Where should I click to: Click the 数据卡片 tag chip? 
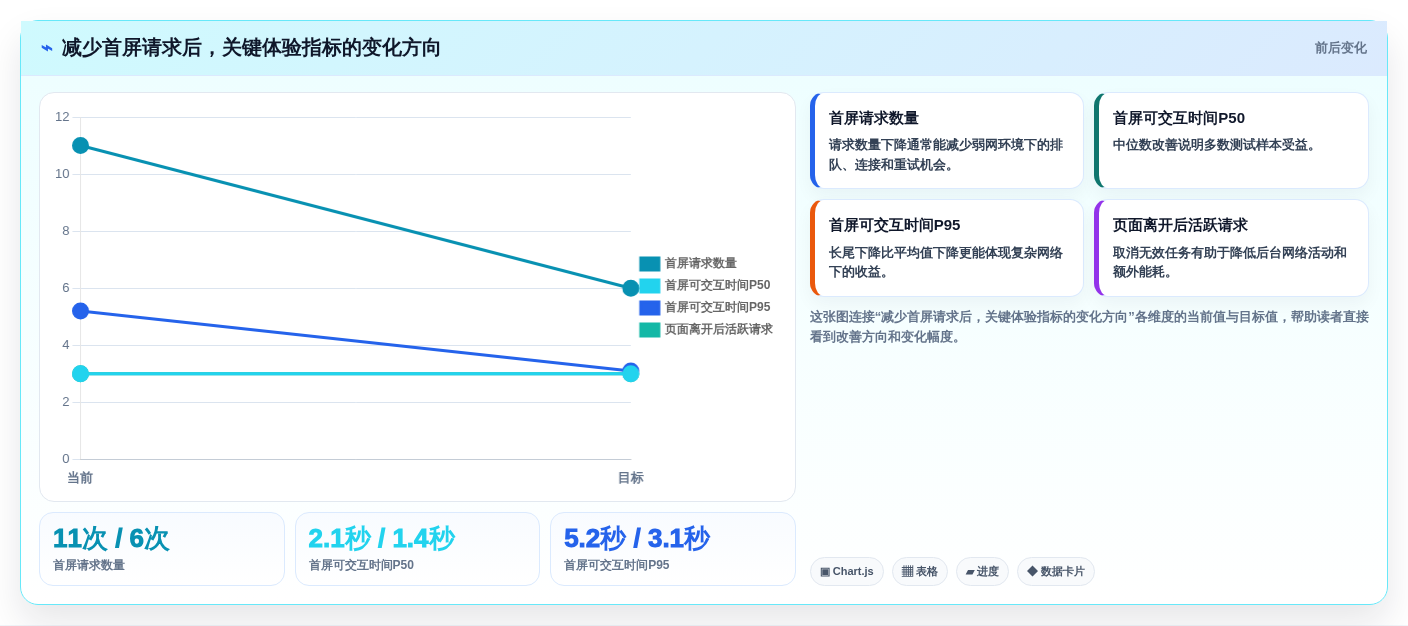(1056, 572)
